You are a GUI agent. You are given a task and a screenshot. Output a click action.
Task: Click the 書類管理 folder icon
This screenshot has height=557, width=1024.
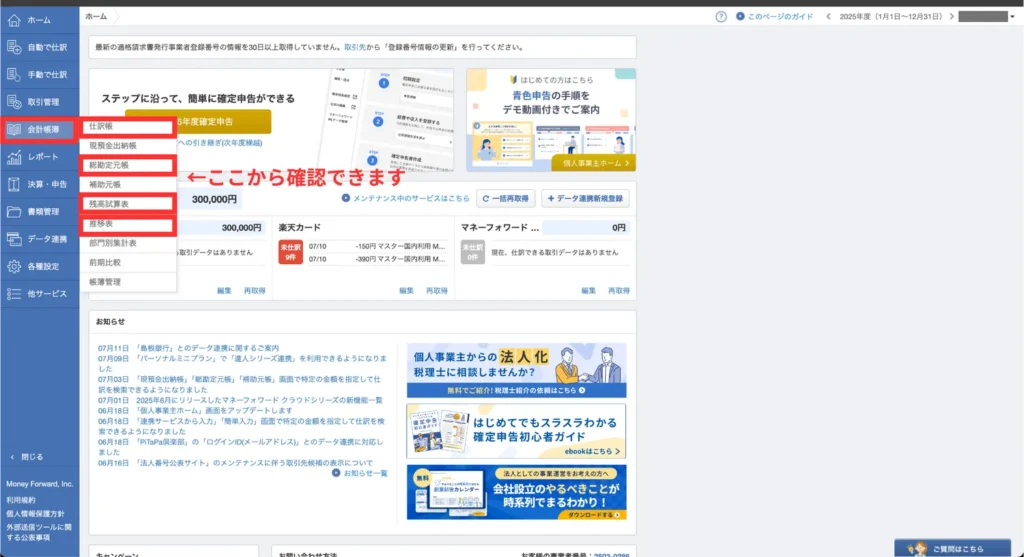pos(14,212)
